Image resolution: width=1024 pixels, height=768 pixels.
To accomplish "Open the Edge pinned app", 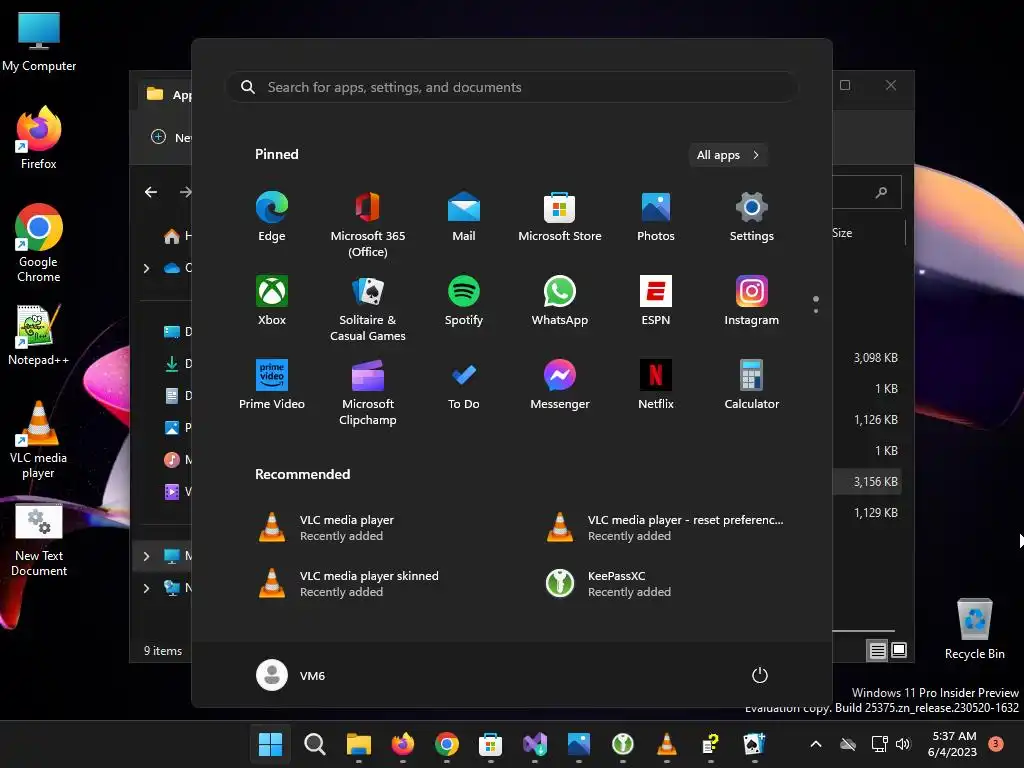I will pyautogui.click(x=272, y=216).
